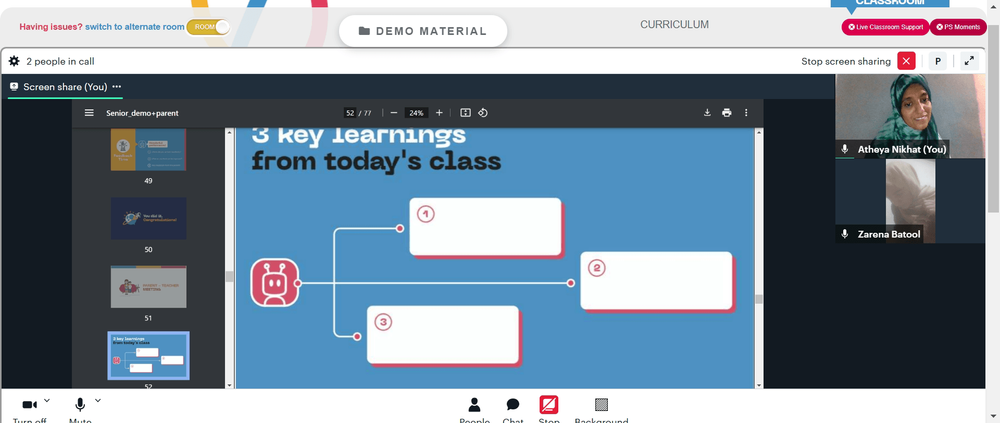This screenshot has width=1000, height=423.
Task: Open call settings gear icon
Action: (13, 61)
